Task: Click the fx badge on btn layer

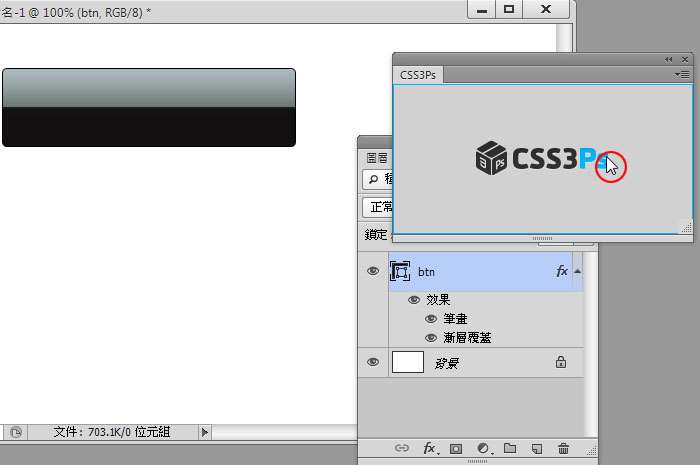Action: click(x=562, y=271)
